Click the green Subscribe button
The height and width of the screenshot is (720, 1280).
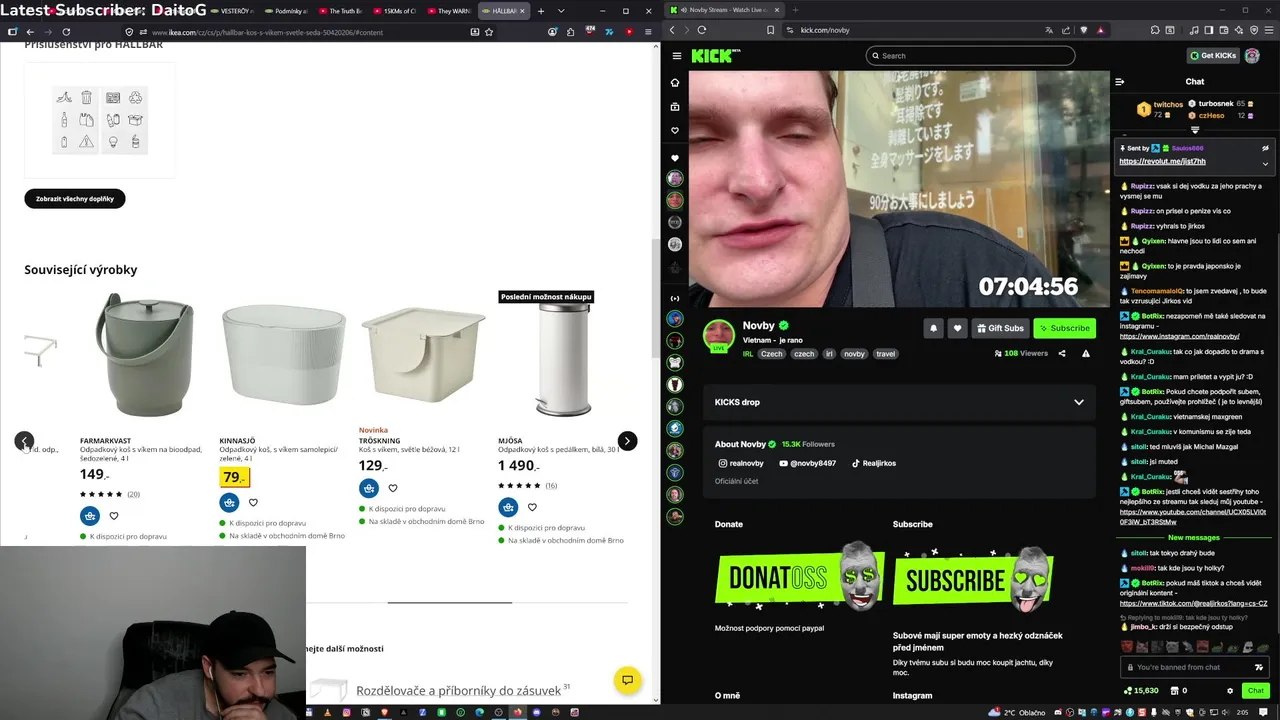tap(1064, 328)
